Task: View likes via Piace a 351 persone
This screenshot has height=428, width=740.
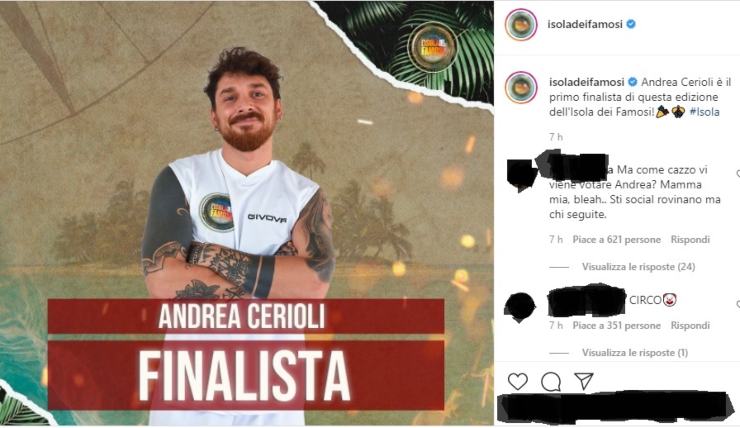Action: 616,326
